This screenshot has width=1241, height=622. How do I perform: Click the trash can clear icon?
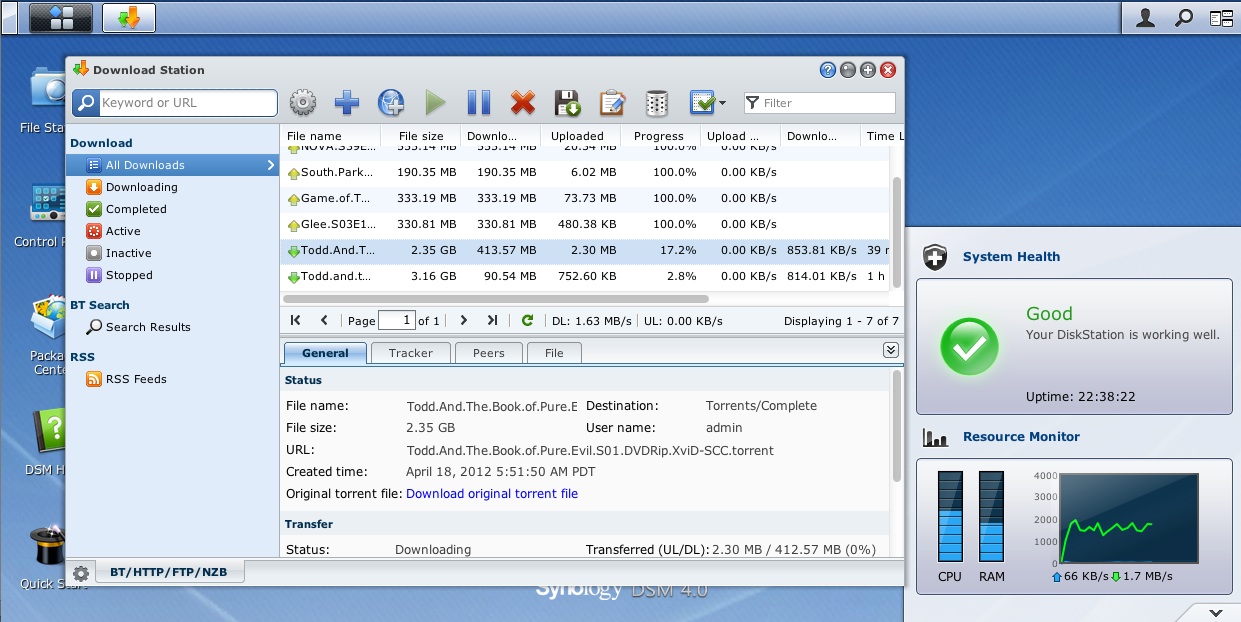pyautogui.click(x=656, y=102)
